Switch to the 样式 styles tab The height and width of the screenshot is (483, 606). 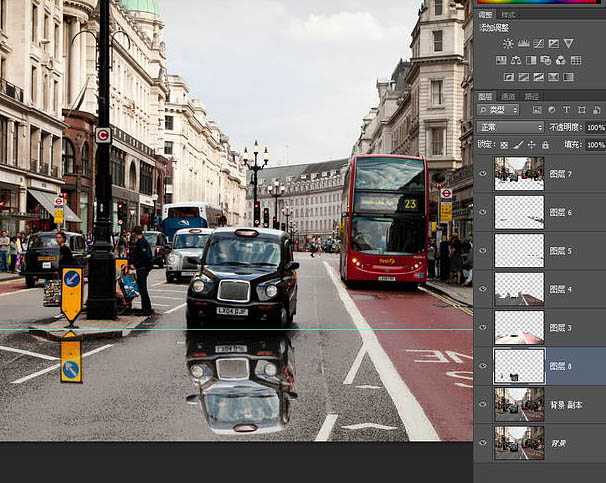508,15
